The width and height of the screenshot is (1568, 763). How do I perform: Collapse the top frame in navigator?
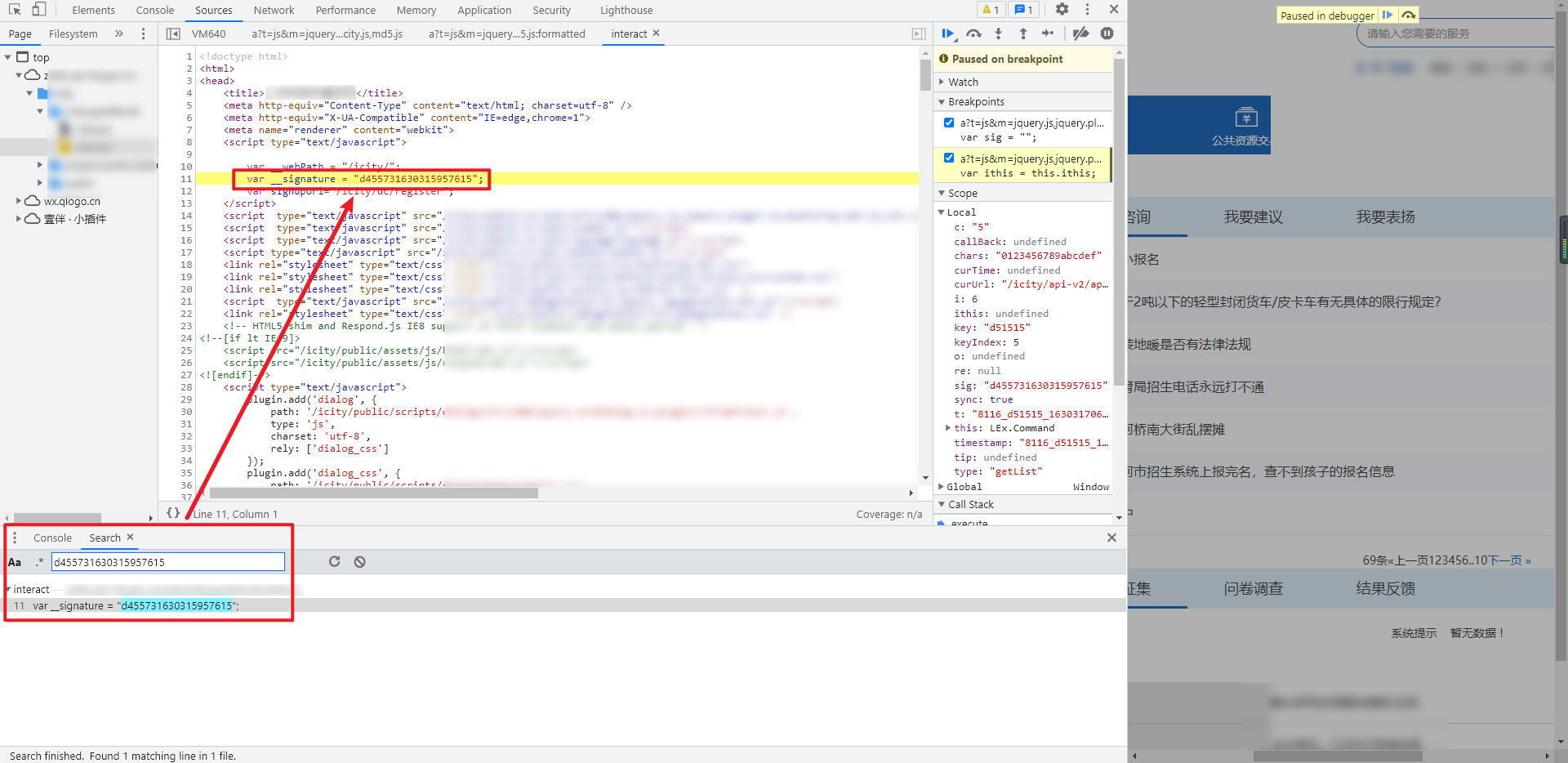tap(8, 57)
